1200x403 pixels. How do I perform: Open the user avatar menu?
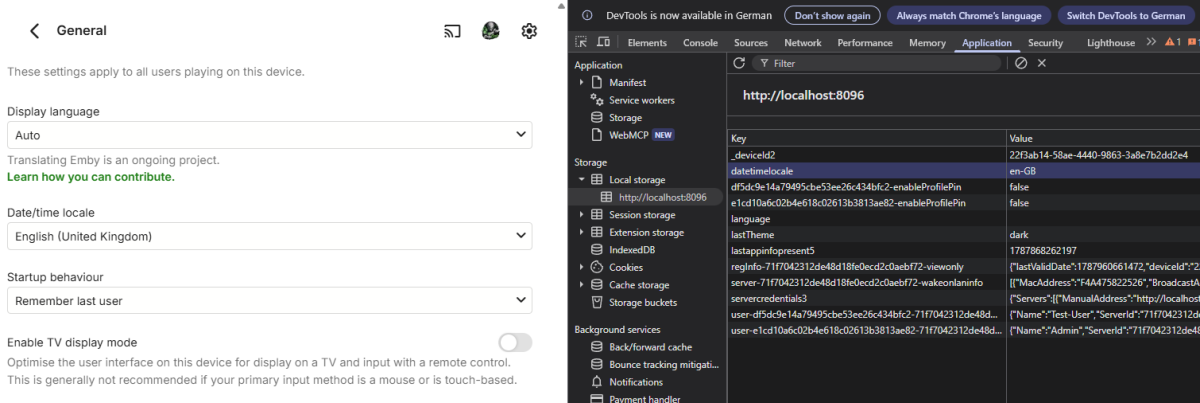pos(490,31)
